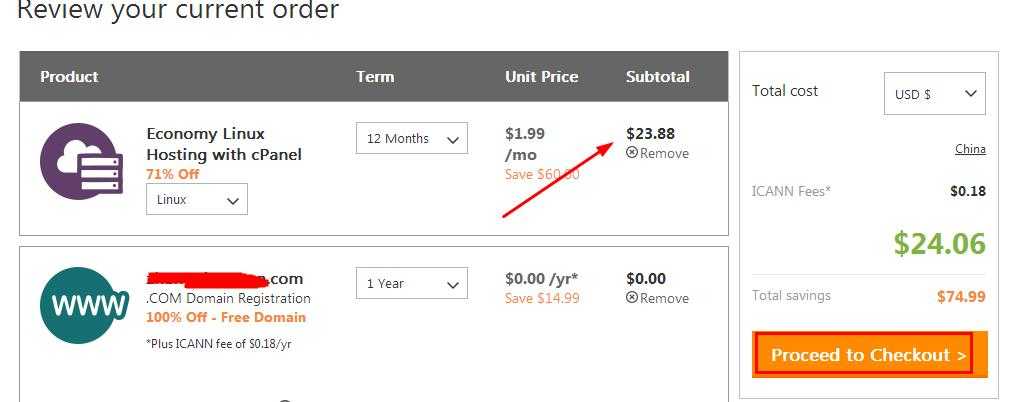
Task: Click the Economy Linux Hosting product title
Action: [223, 144]
